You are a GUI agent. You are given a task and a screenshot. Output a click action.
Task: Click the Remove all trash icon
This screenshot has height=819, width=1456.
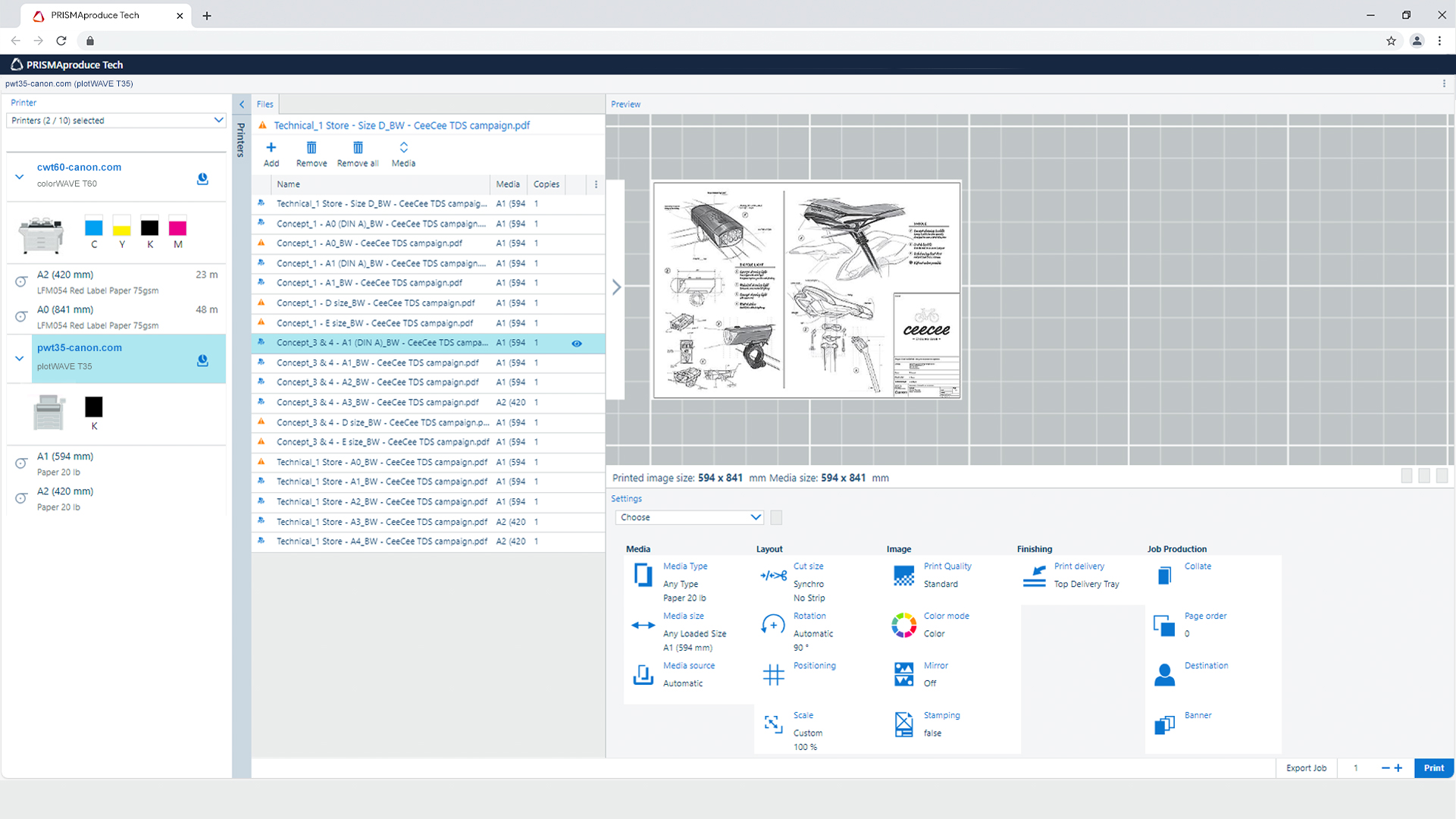[358, 148]
